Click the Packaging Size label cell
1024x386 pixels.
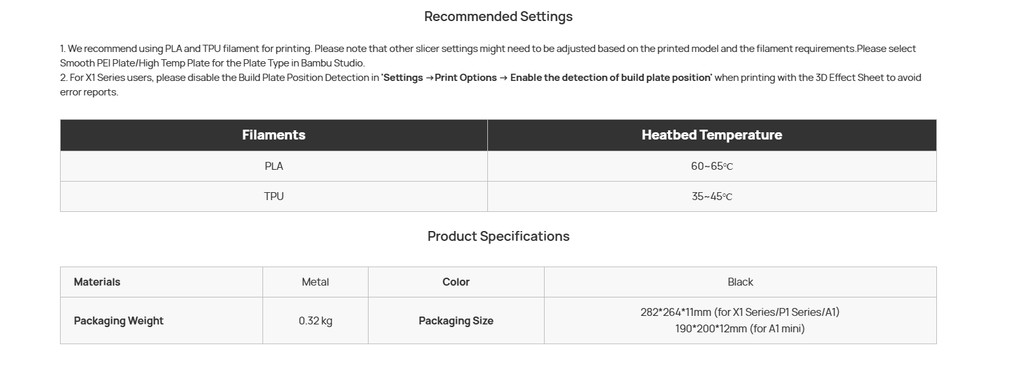(x=456, y=321)
